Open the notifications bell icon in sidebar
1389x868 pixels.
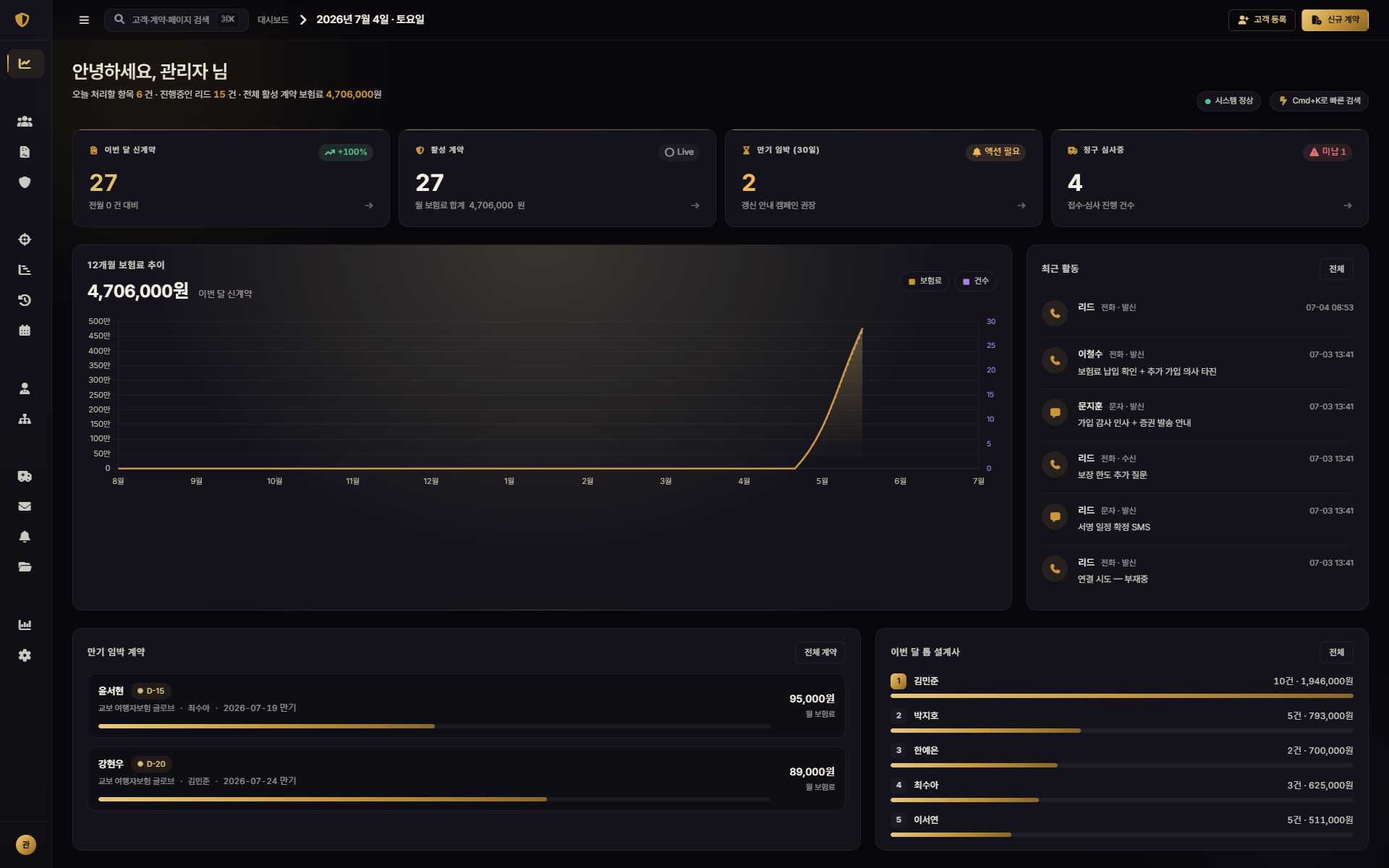click(25, 537)
